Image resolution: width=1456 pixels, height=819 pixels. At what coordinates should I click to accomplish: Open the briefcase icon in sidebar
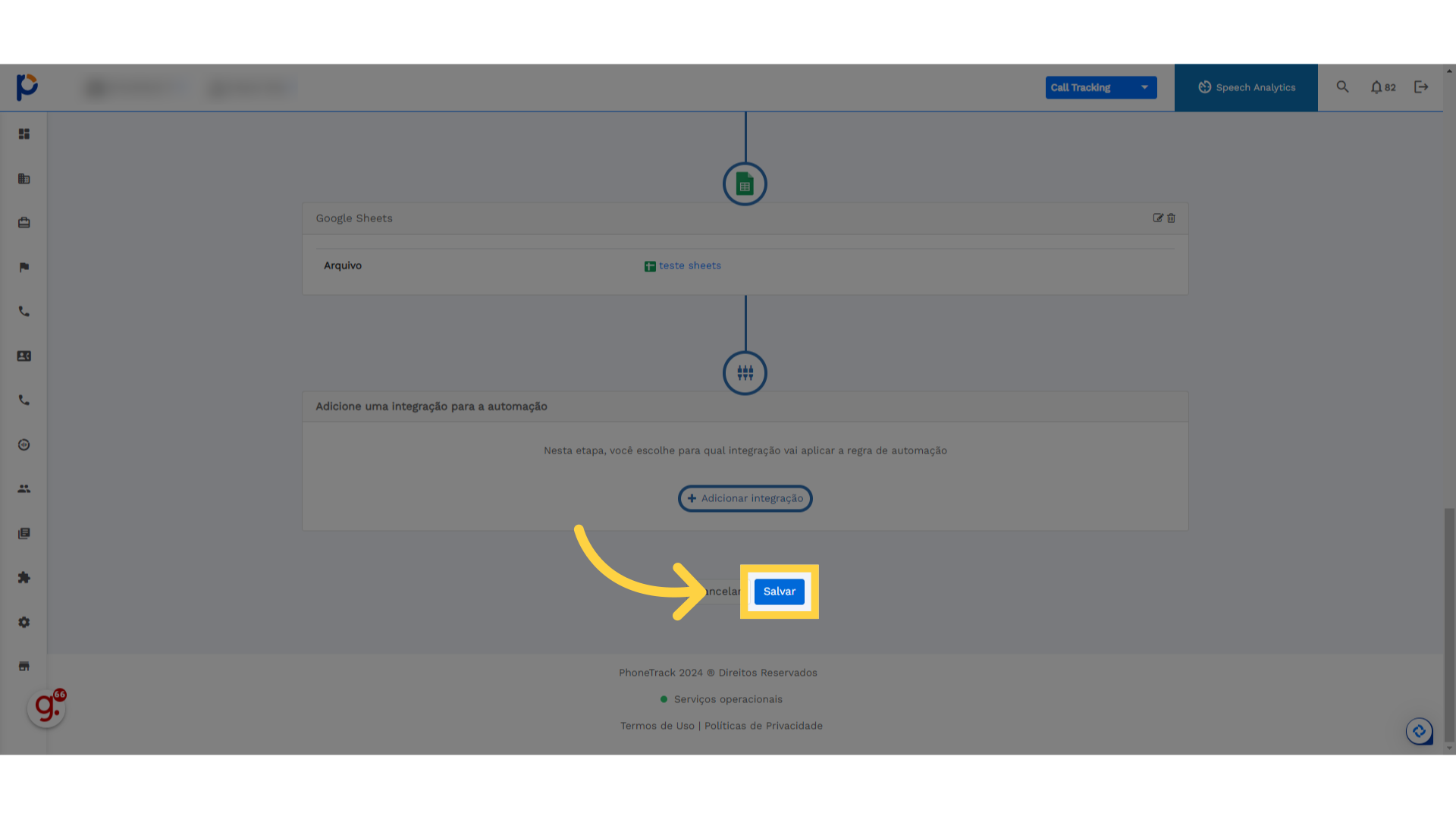point(24,223)
